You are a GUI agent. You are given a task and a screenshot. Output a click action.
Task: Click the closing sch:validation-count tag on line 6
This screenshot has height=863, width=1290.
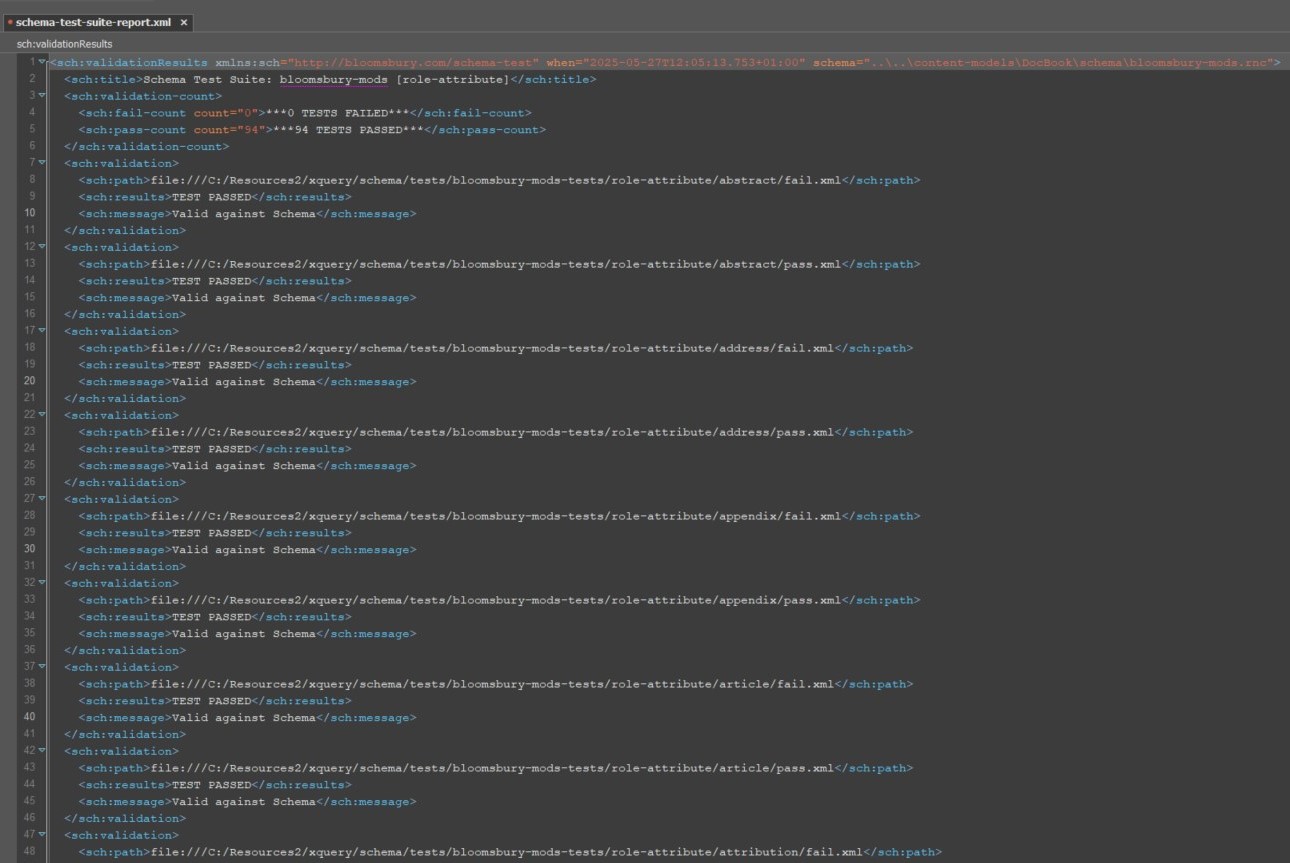click(147, 147)
